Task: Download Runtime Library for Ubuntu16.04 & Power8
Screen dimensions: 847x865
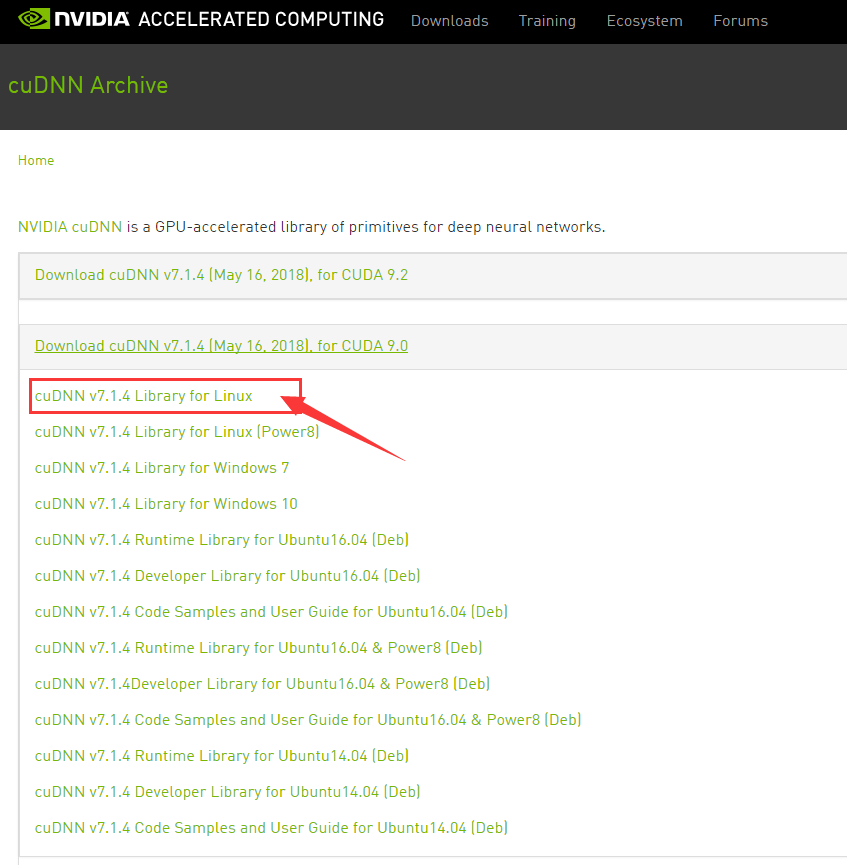Action: [259, 648]
